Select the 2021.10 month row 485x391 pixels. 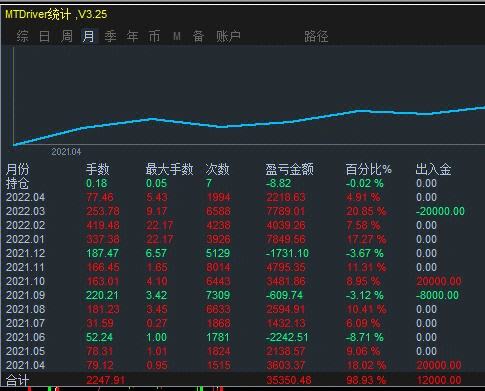click(x=242, y=281)
